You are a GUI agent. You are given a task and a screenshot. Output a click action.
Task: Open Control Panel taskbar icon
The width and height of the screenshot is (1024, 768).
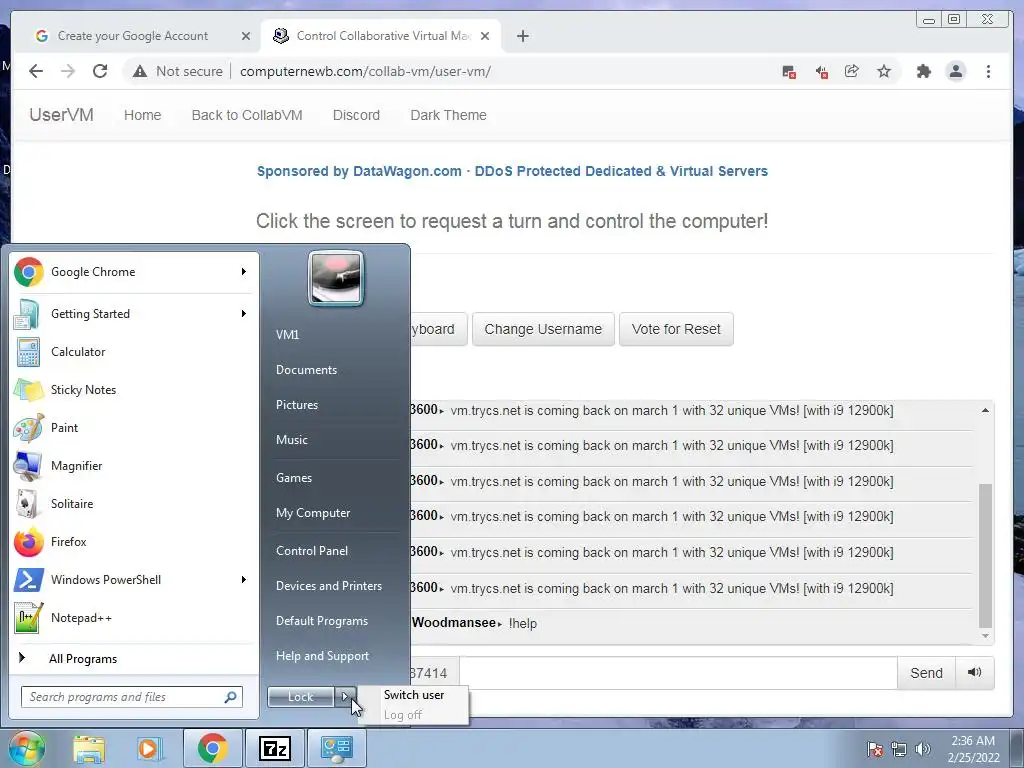337,748
